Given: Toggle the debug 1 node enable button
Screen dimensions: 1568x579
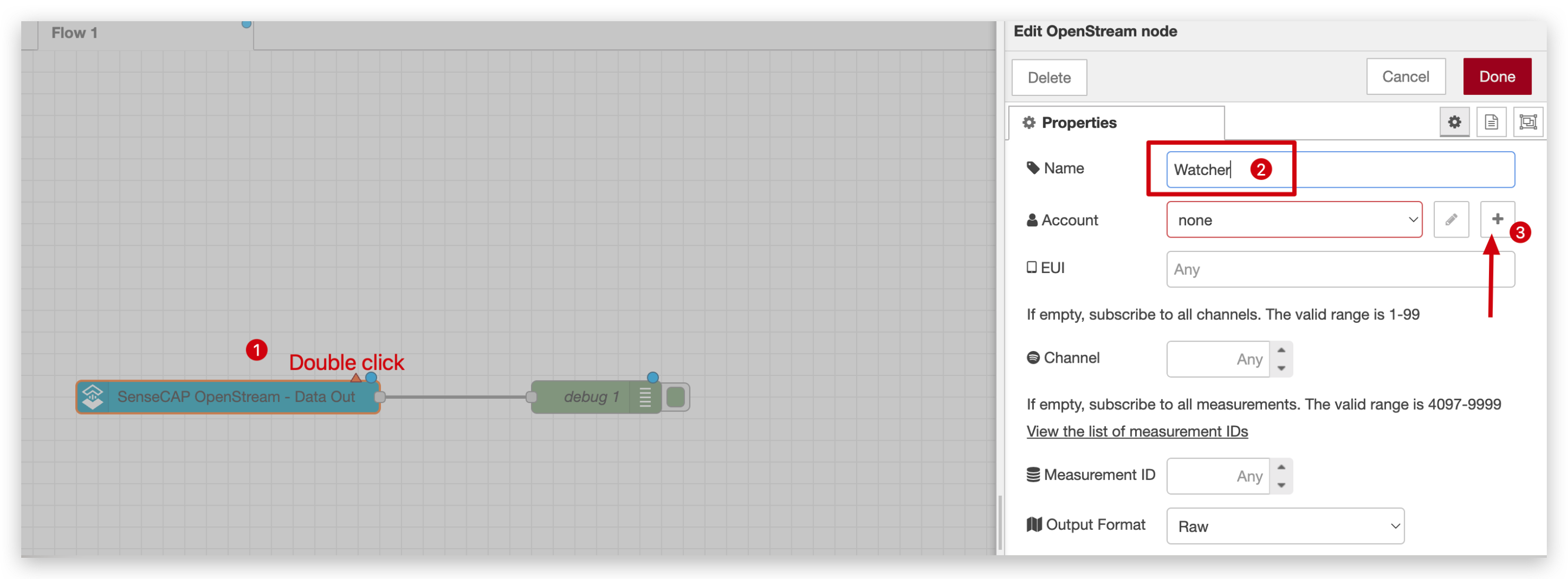Looking at the screenshot, I should click(x=676, y=397).
